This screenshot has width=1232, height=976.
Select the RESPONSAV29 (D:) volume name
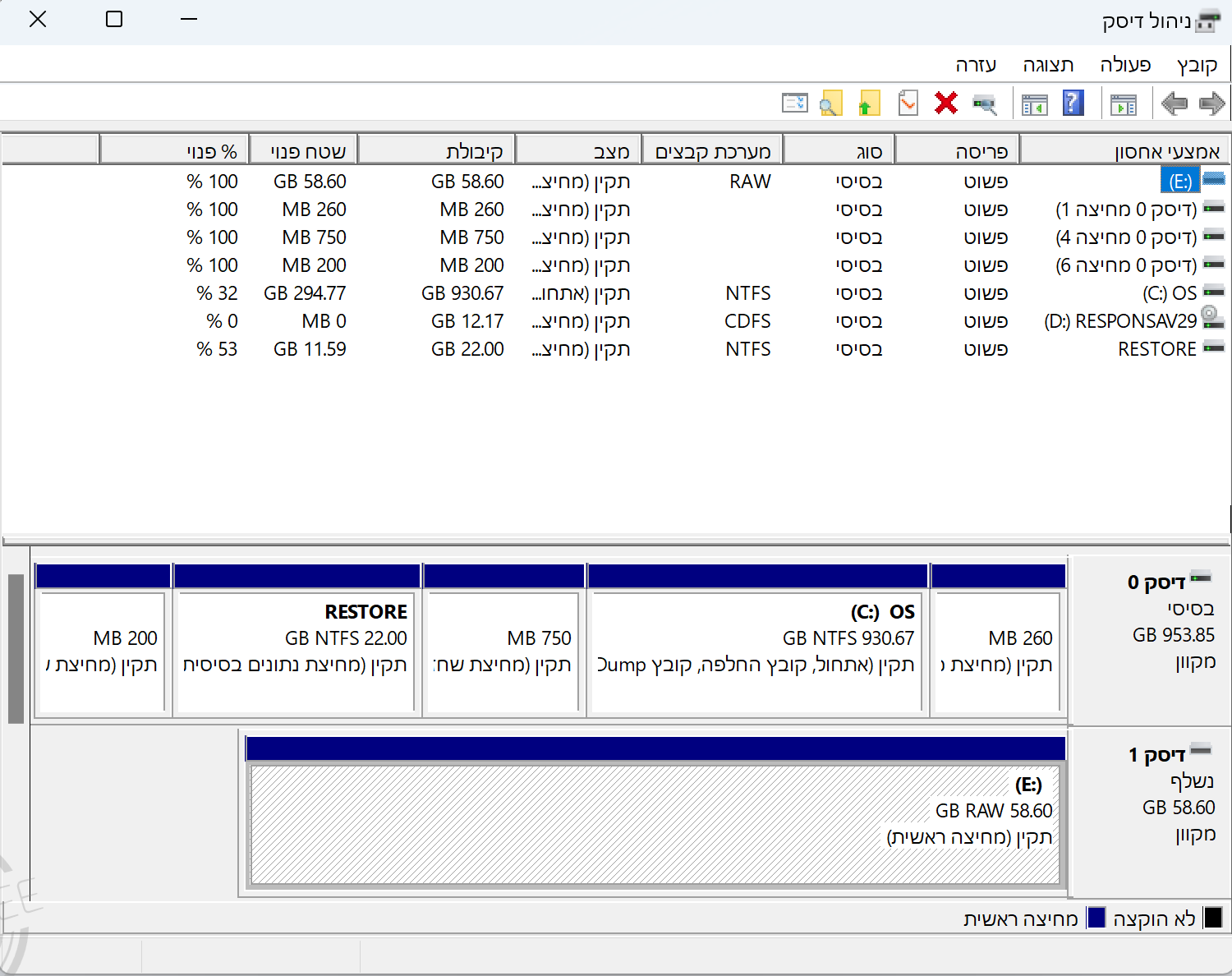[x=1120, y=321]
